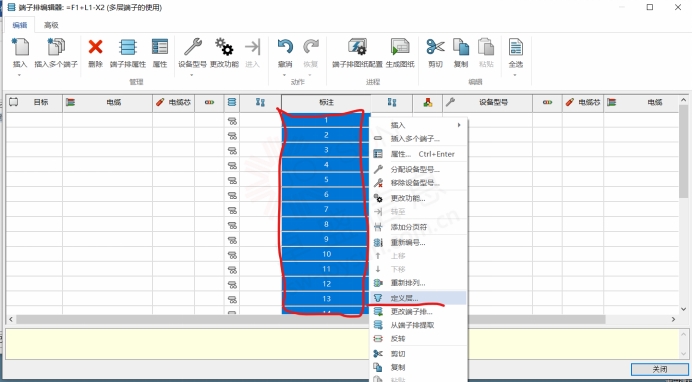Choose 分配设备型号... in the context menu
This screenshot has width=693, height=382.
pos(419,170)
